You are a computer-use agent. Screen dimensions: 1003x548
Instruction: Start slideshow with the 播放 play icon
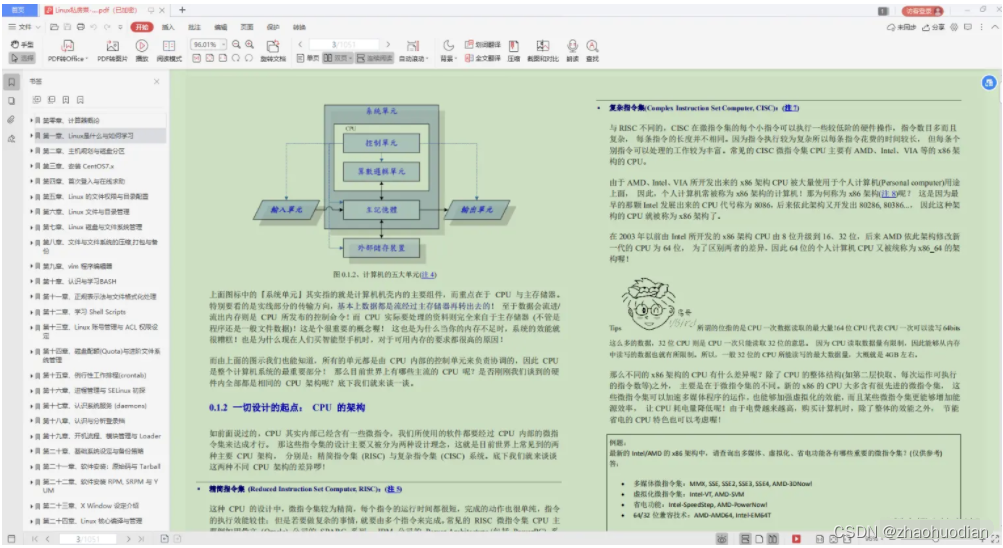coord(141,46)
